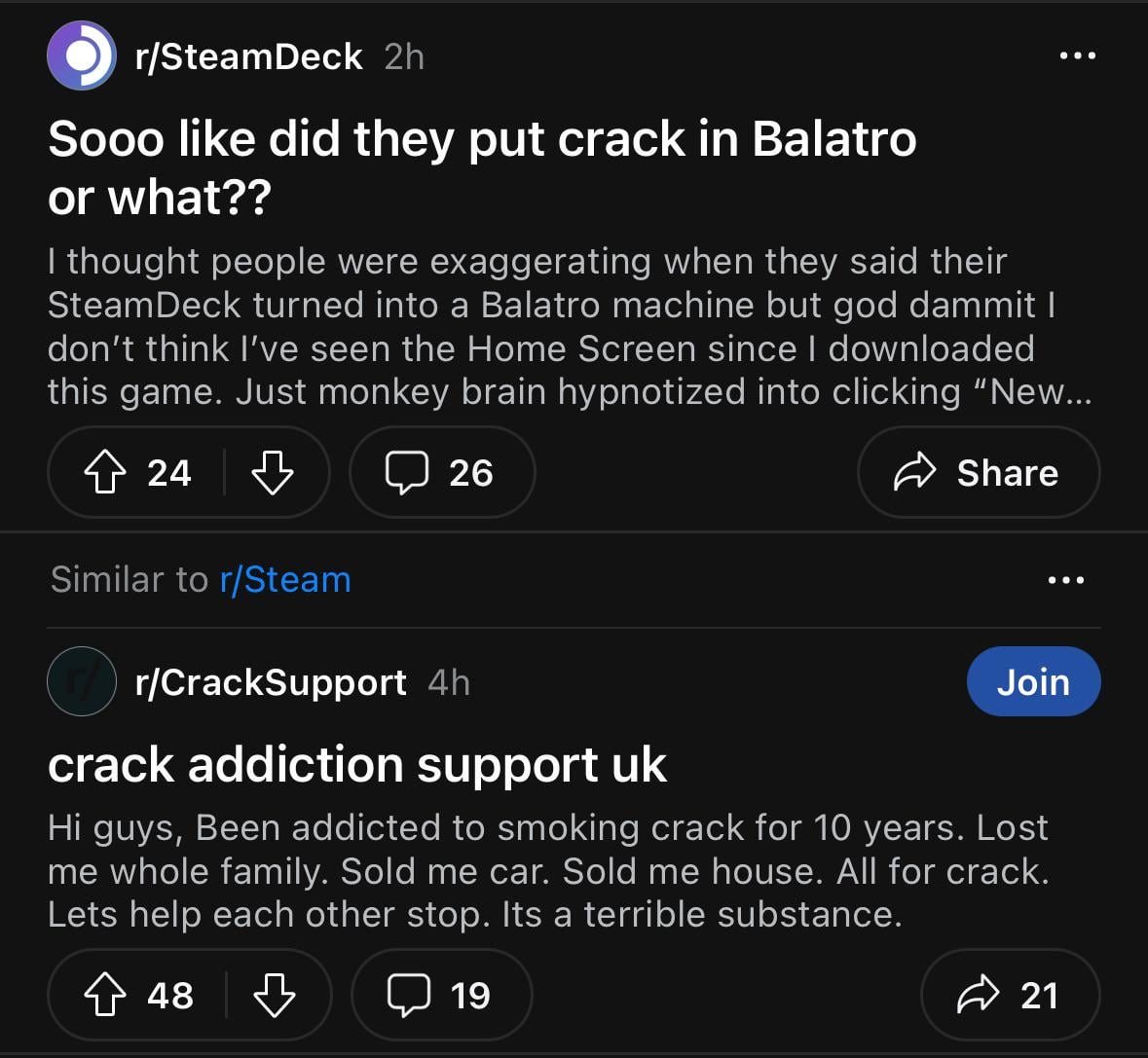The width and height of the screenshot is (1148, 1058).
Task: Open the r/CrackSupport community avatar
Action: [82, 682]
